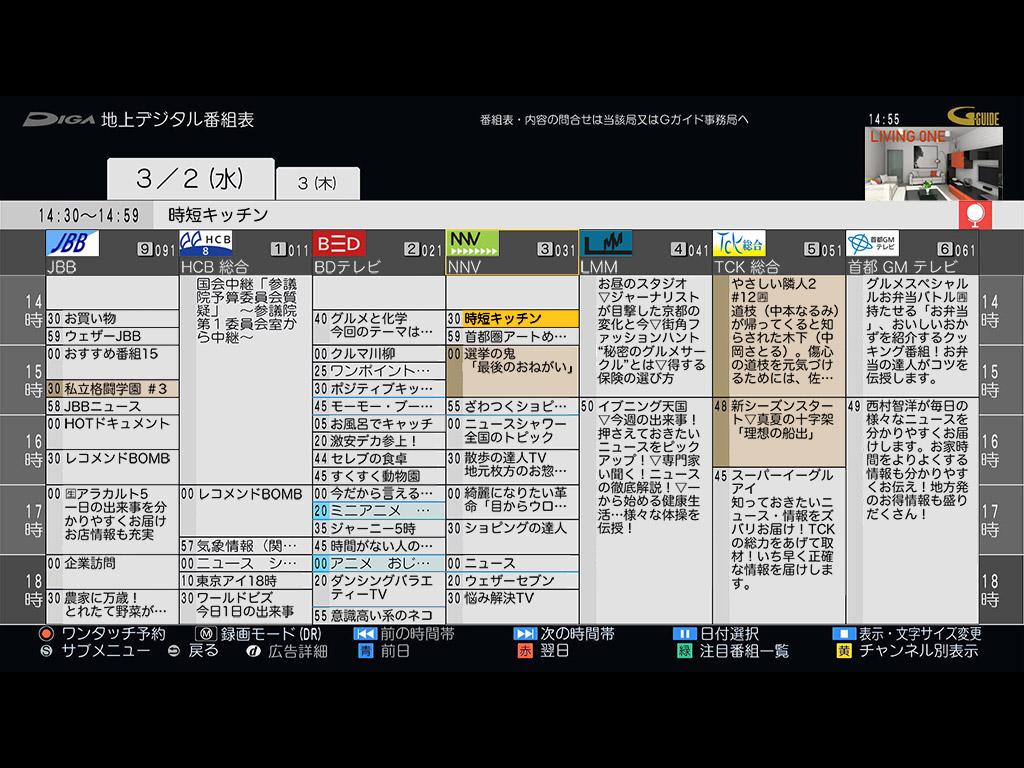Click the red recording indicator icon

(975, 215)
